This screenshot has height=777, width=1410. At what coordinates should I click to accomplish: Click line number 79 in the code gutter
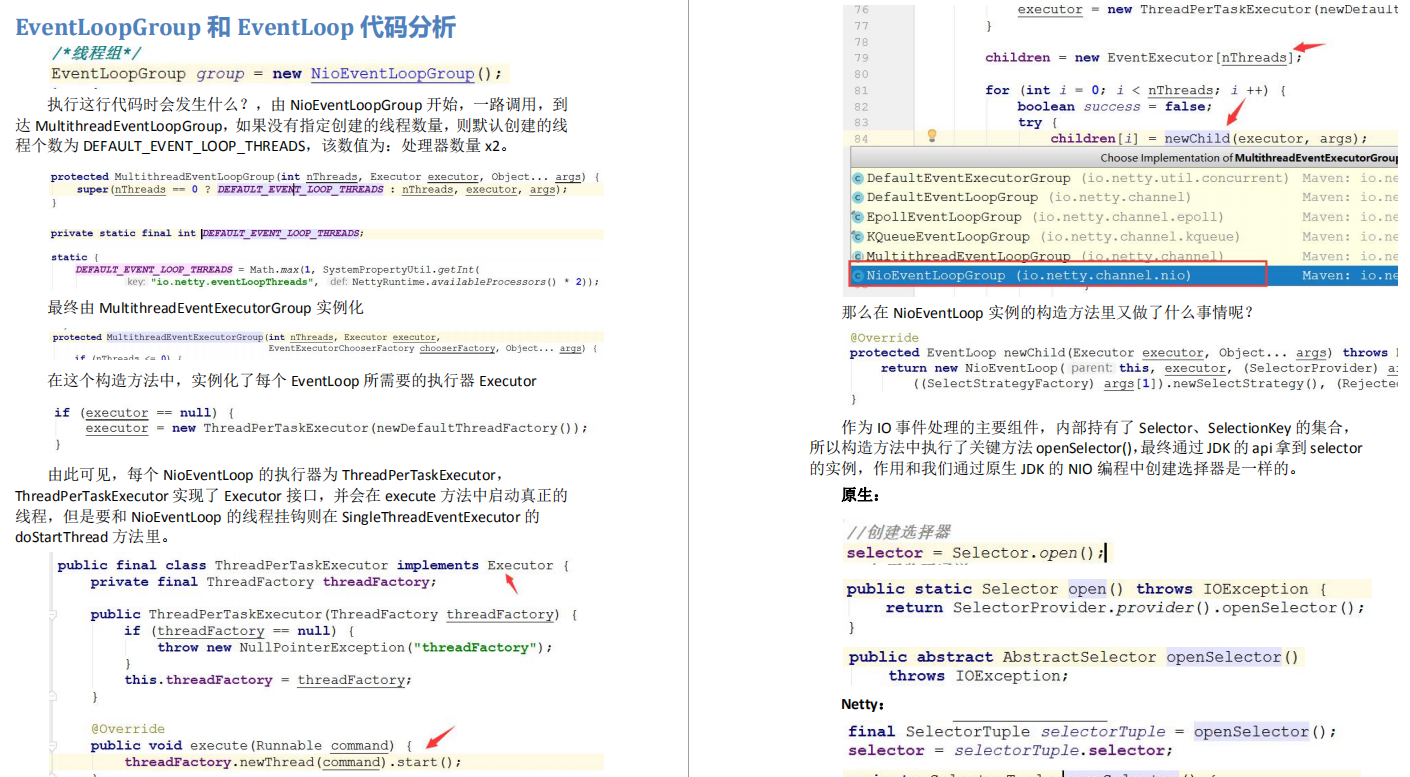point(861,58)
